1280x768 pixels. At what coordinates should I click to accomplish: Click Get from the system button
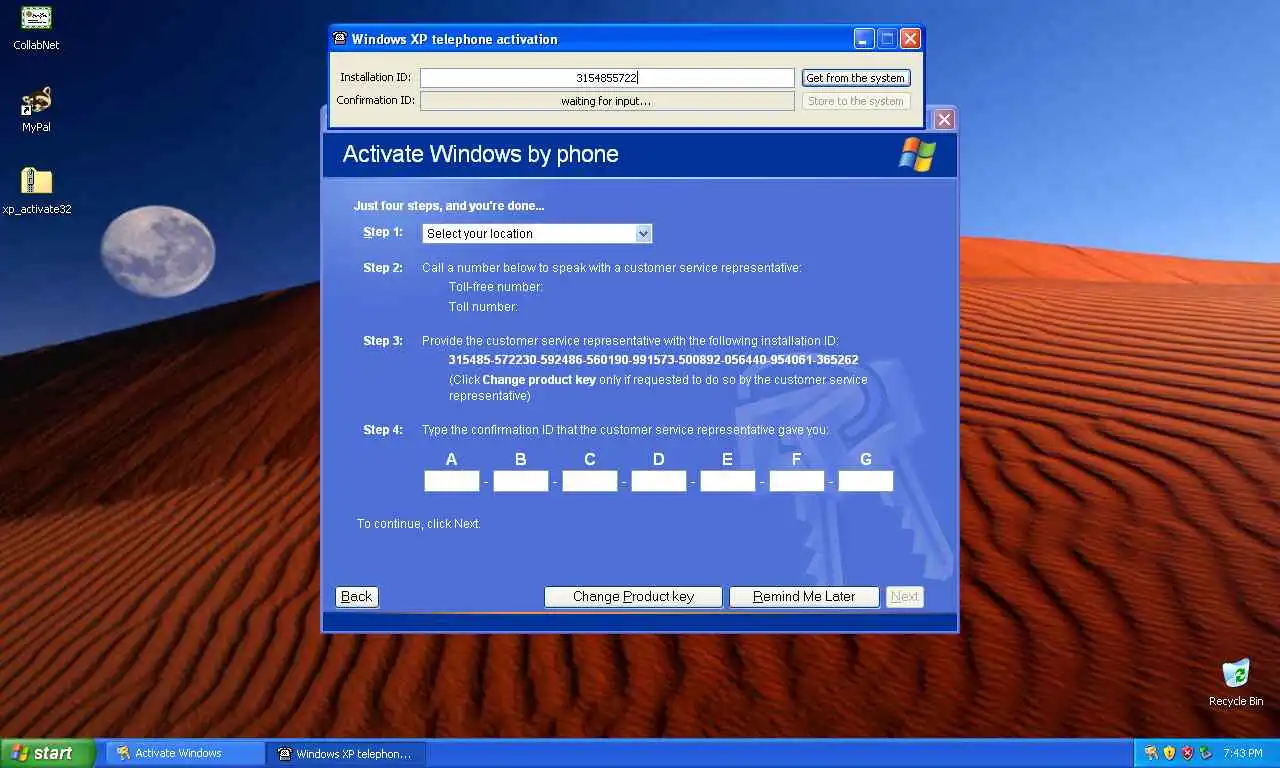(x=856, y=78)
